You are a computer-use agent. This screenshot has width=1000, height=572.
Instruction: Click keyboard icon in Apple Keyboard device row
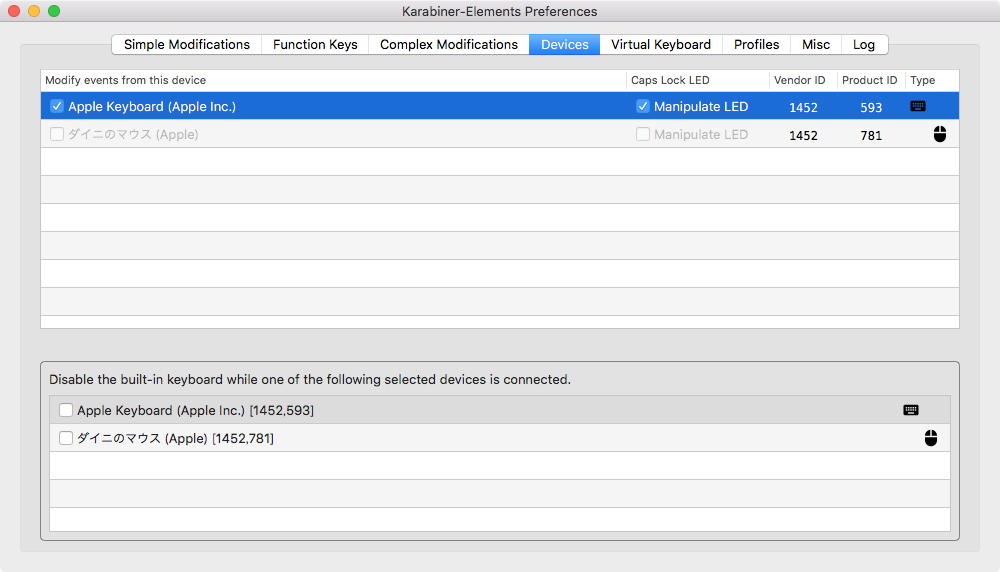tap(918, 106)
